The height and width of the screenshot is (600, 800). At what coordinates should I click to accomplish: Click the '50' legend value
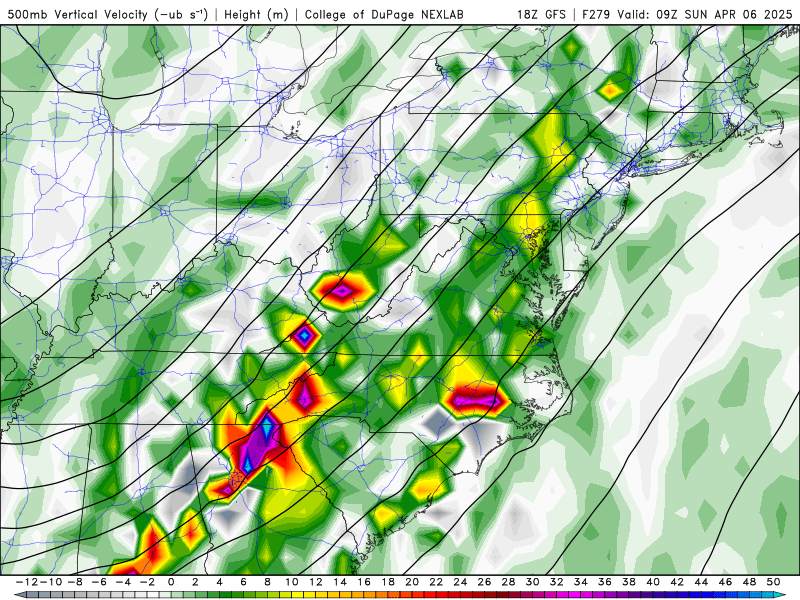tap(773, 582)
